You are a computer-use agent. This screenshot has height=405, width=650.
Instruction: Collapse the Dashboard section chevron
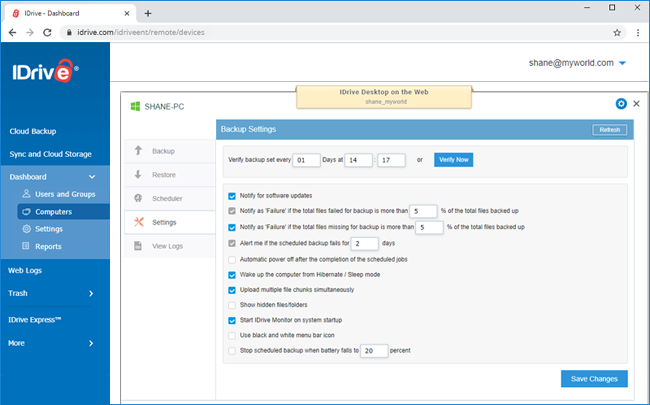(x=92, y=177)
